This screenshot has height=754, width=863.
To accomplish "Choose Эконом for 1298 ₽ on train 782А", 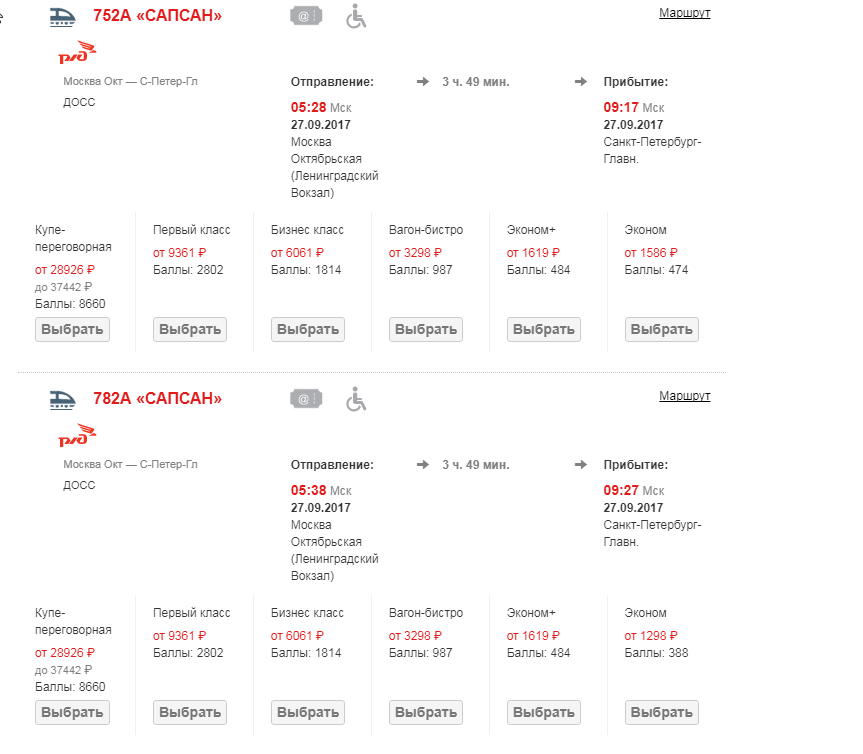I will coord(661,712).
